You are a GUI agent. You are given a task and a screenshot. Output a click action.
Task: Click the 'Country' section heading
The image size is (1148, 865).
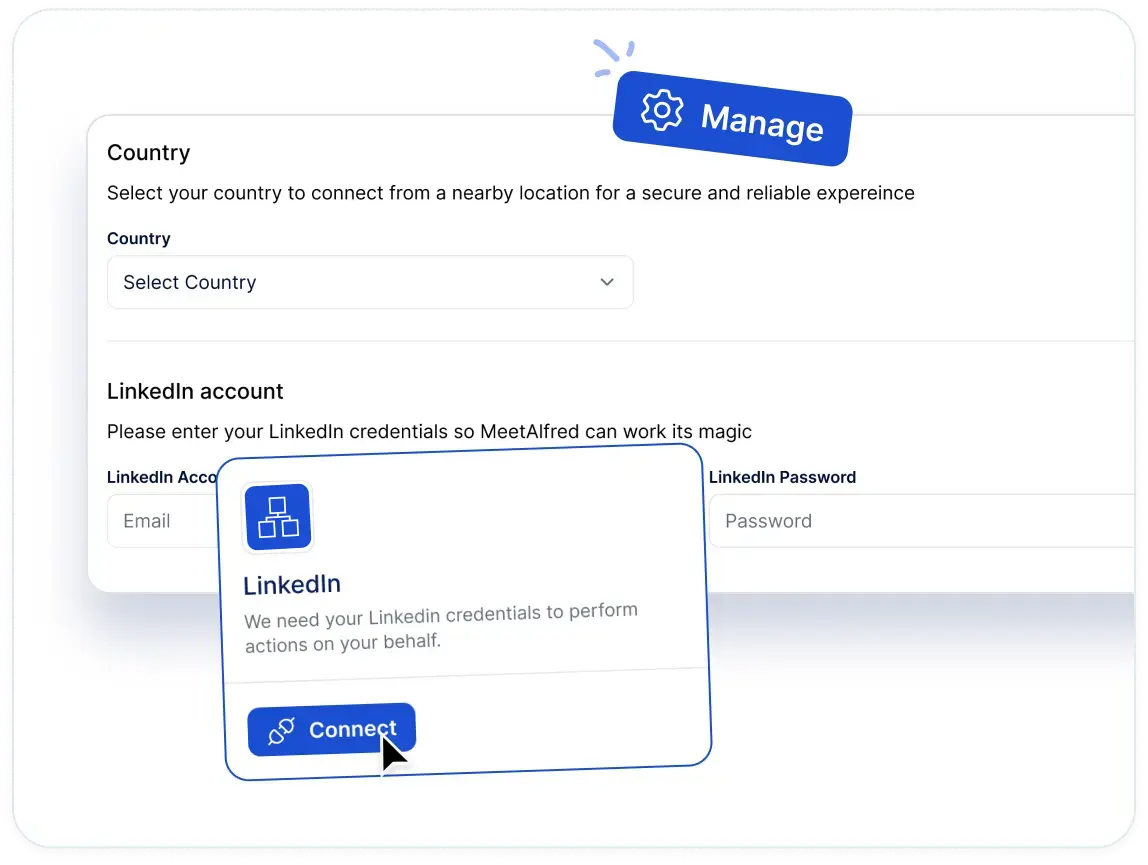coord(149,152)
